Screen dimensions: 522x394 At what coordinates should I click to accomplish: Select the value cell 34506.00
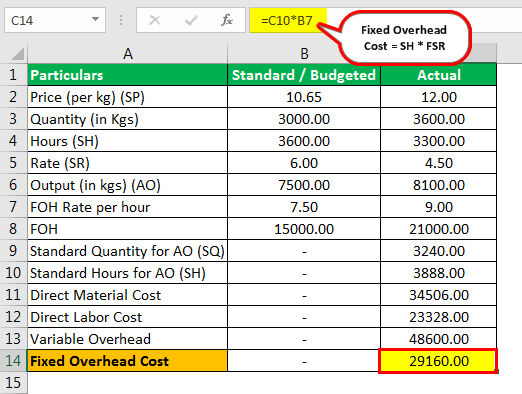pos(439,295)
